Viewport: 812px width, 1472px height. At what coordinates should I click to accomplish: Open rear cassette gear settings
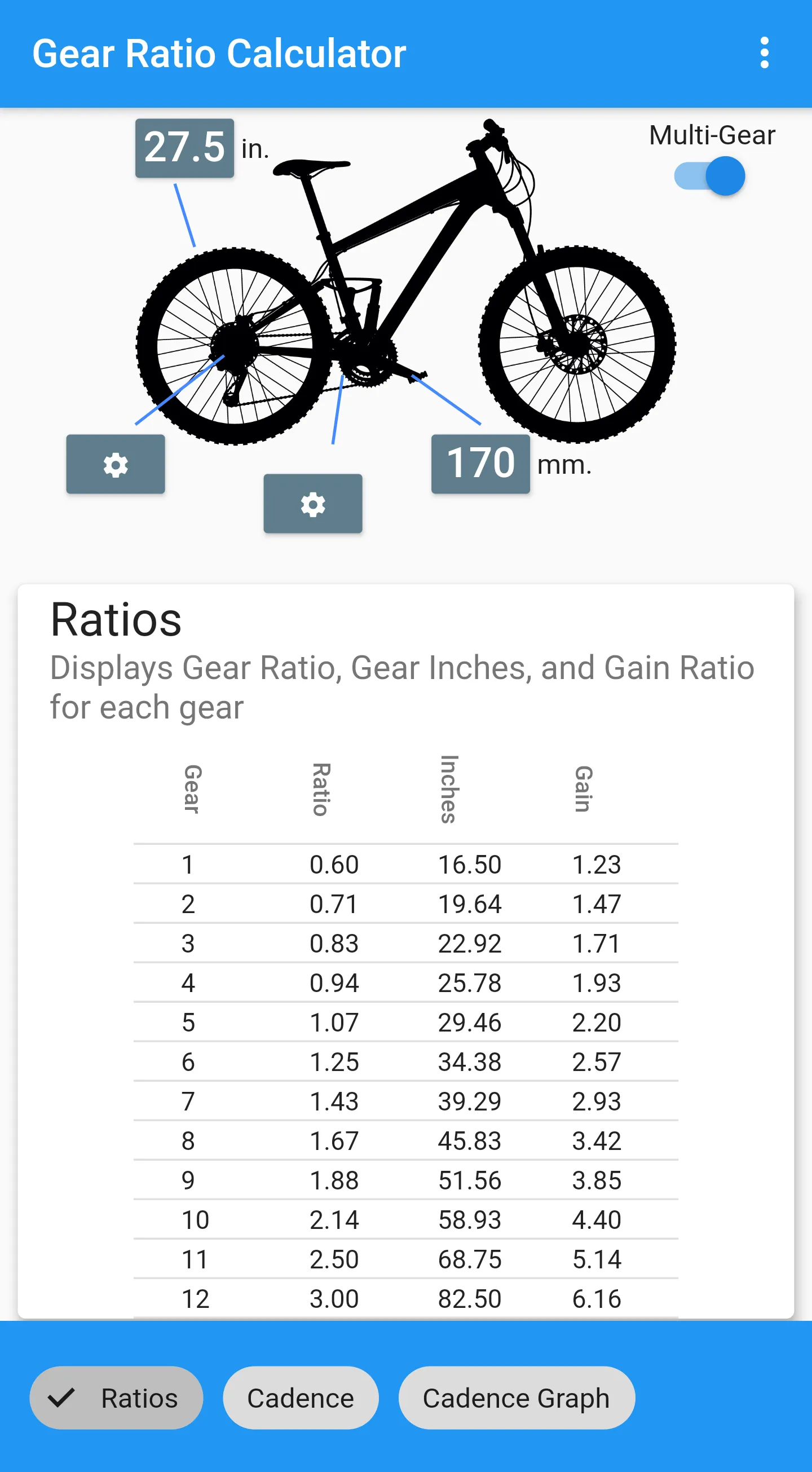[116, 464]
